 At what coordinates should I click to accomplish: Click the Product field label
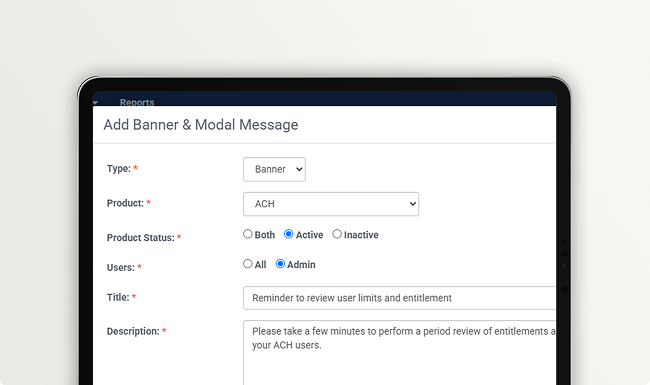tap(125, 203)
